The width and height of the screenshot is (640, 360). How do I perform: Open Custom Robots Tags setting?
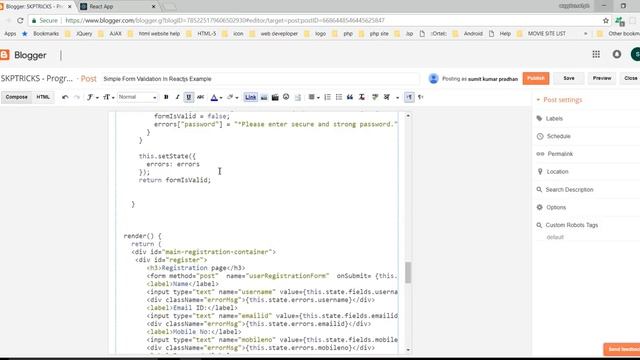coord(567,225)
